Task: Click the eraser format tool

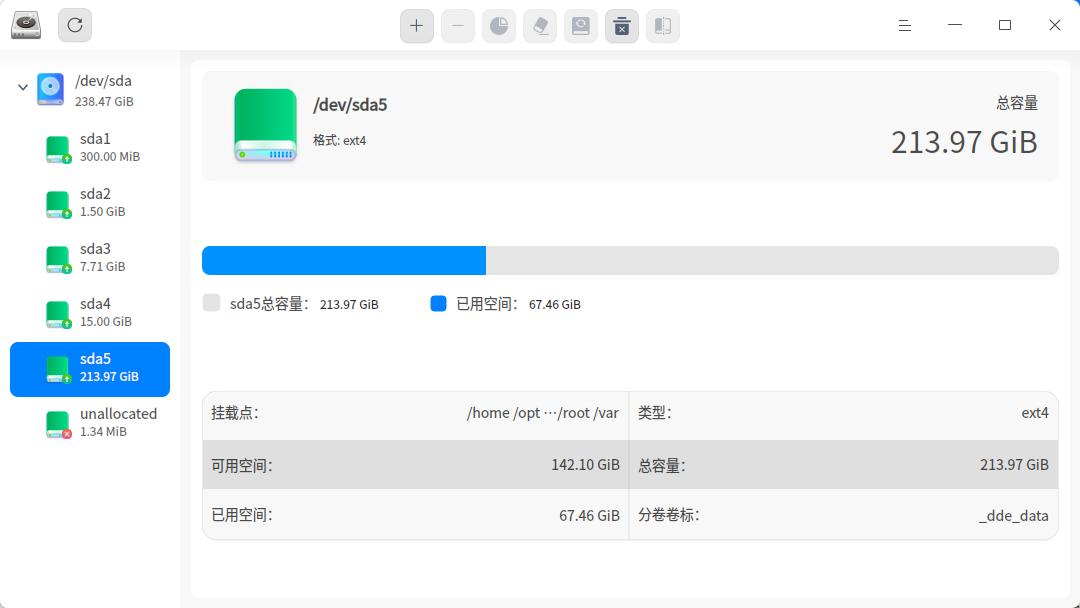Action: 540,26
